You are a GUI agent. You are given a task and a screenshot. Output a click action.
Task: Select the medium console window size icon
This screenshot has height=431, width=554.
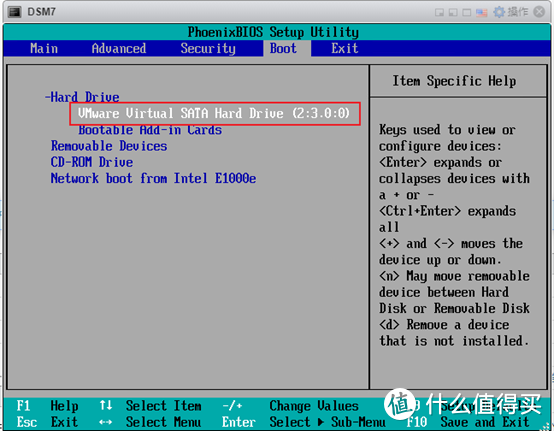[453, 13]
